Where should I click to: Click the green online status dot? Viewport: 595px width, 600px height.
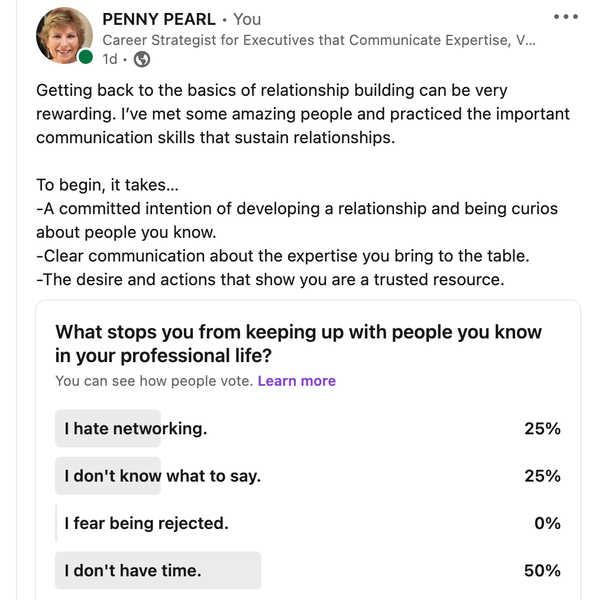pyautogui.click(x=86, y=57)
